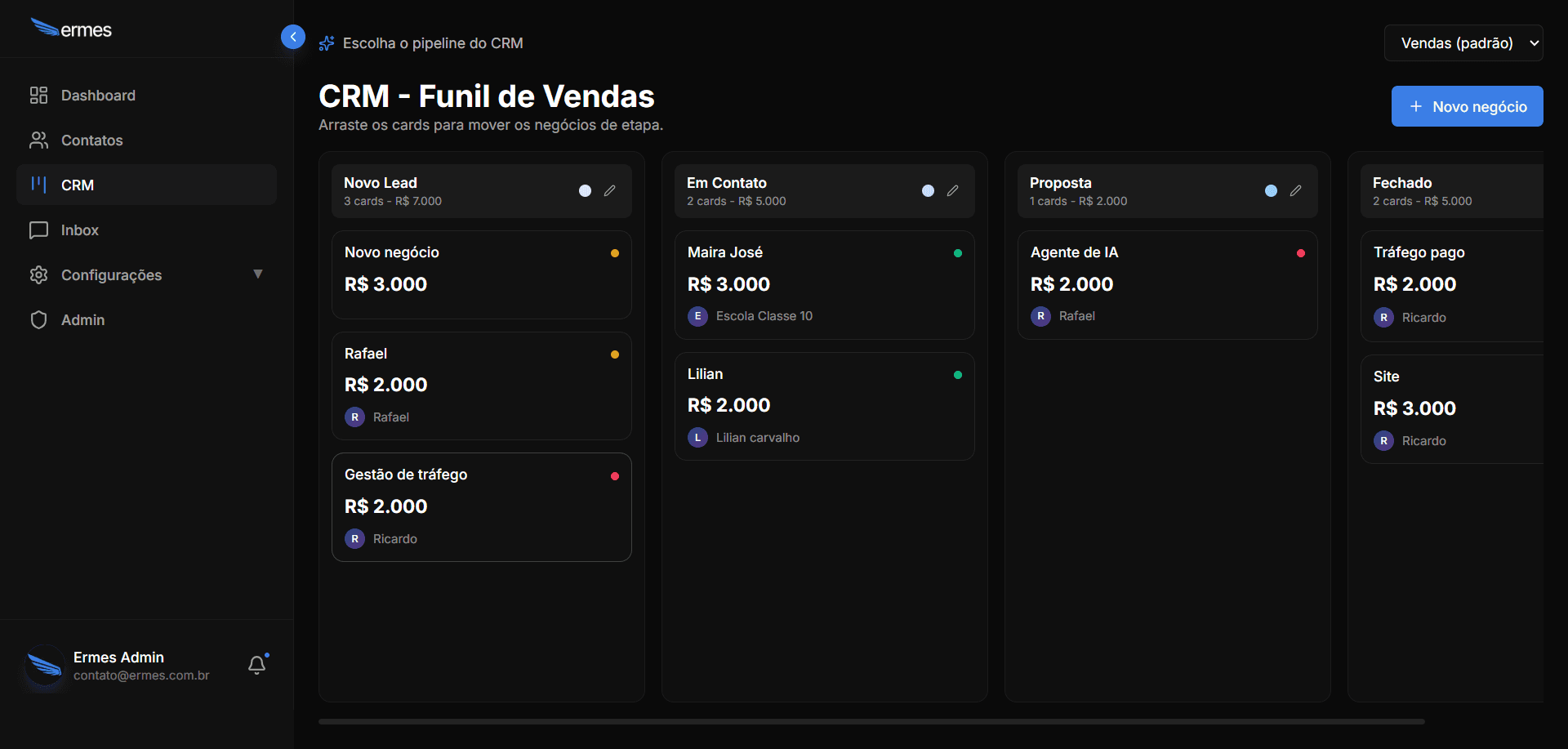Click the red dot on Agente de IA card
The width and height of the screenshot is (1568, 749).
click(1300, 252)
